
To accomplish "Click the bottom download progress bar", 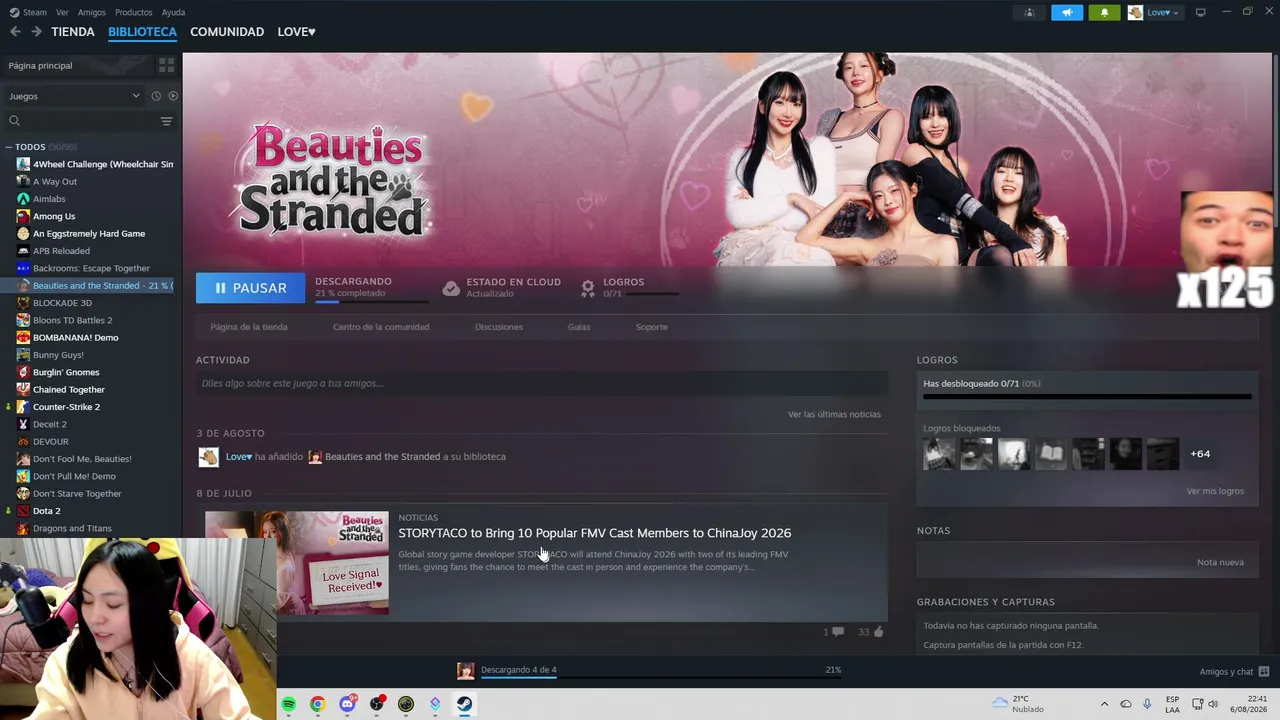I will point(661,677).
